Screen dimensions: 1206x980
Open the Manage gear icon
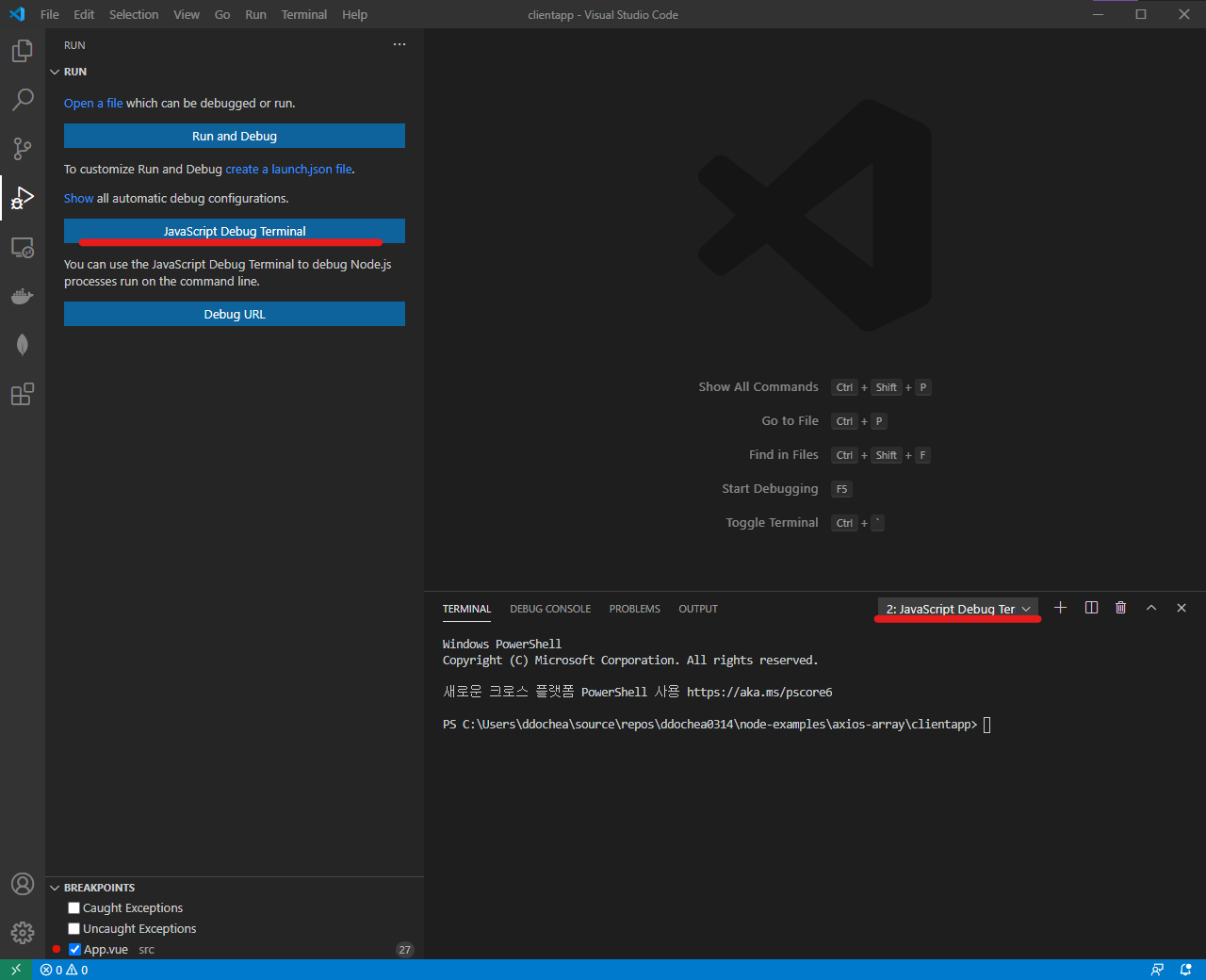(23, 933)
